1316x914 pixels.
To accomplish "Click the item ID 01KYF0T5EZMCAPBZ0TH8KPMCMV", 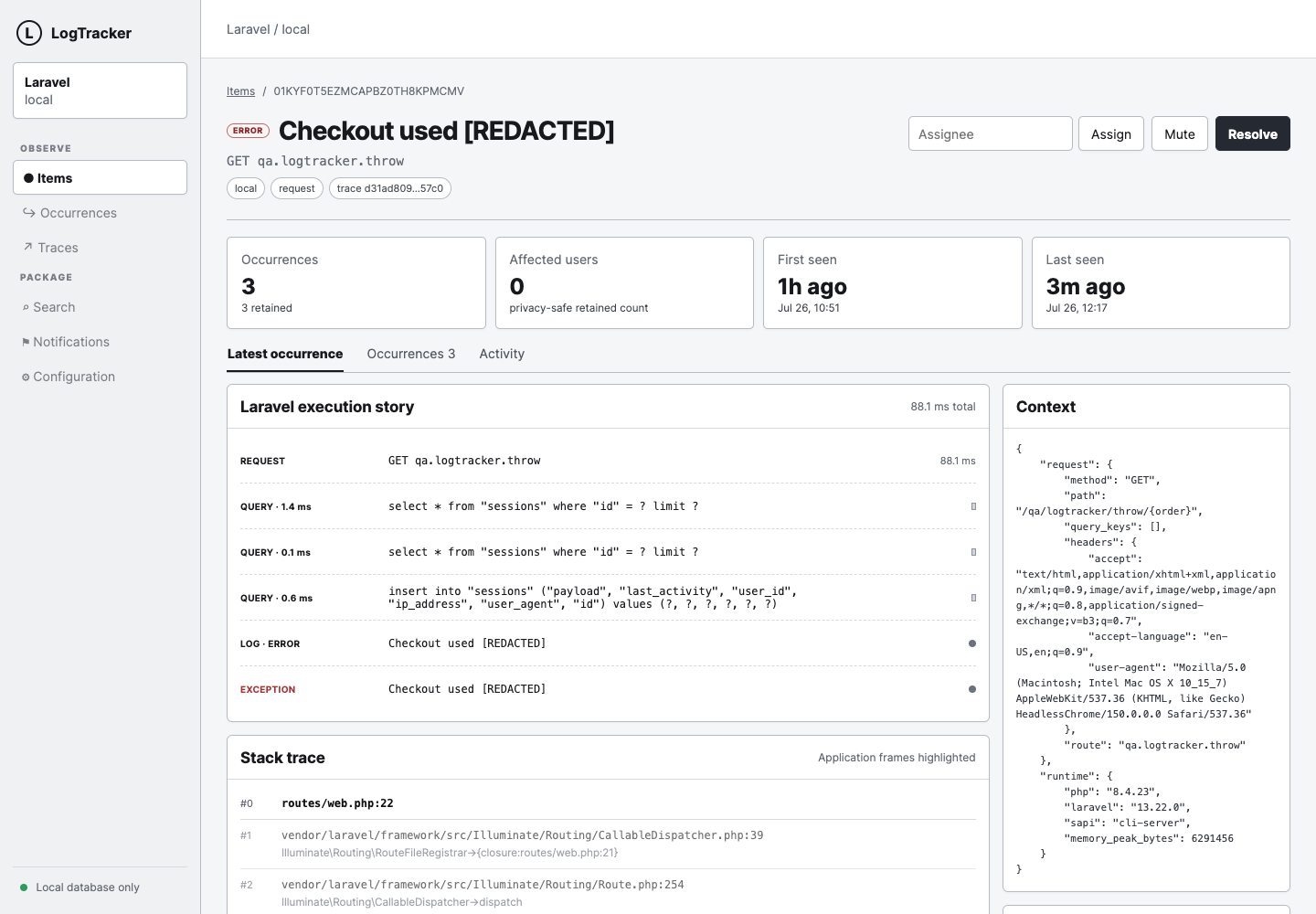I will [x=369, y=91].
